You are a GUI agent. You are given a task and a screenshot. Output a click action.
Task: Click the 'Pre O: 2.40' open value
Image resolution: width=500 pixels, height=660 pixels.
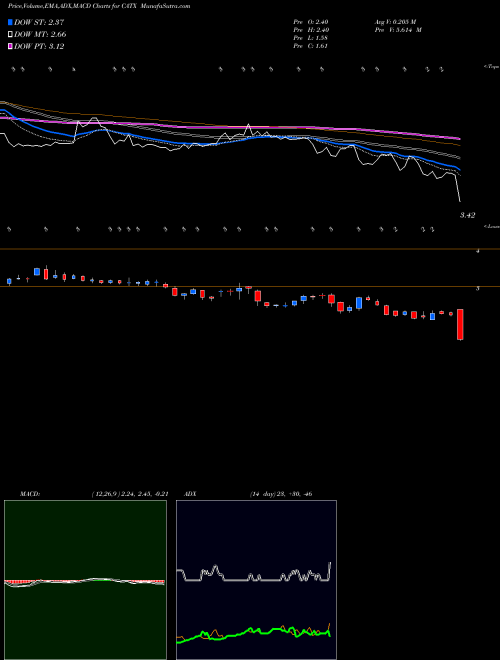311,22
